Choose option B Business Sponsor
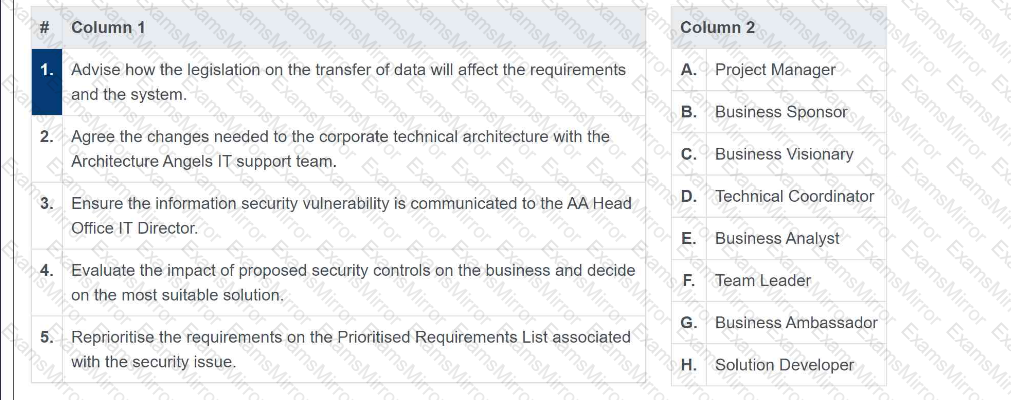 pos(781,112)
